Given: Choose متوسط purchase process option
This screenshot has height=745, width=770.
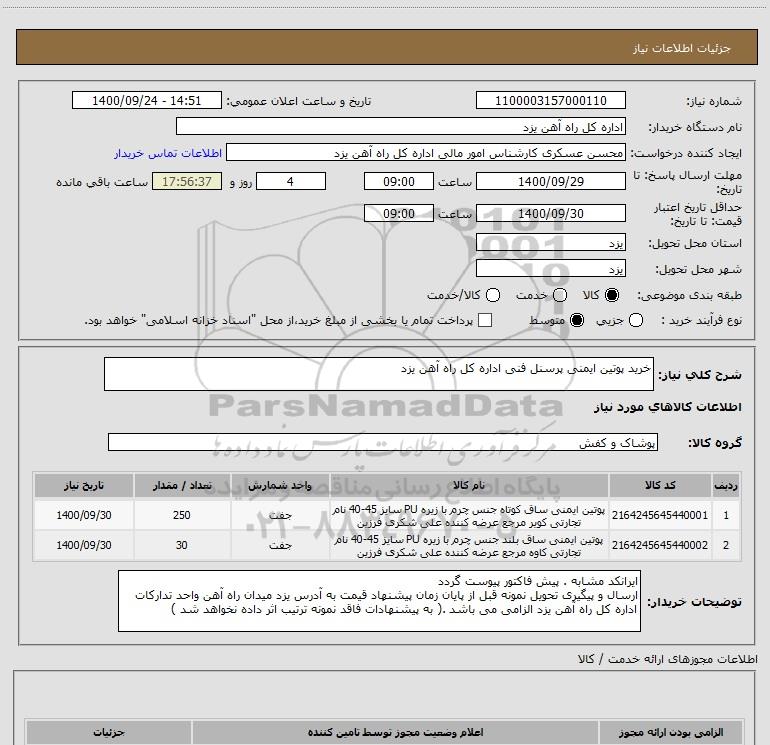Looking at the screenshot, I should [x=577, y=320].
